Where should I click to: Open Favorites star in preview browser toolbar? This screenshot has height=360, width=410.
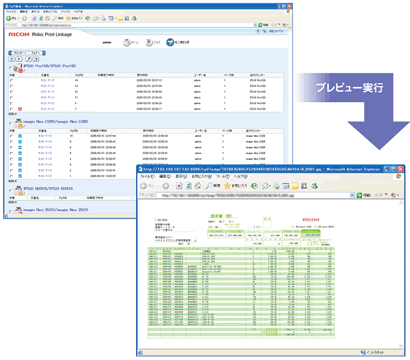pyautogui.click(x=227, y=186)
